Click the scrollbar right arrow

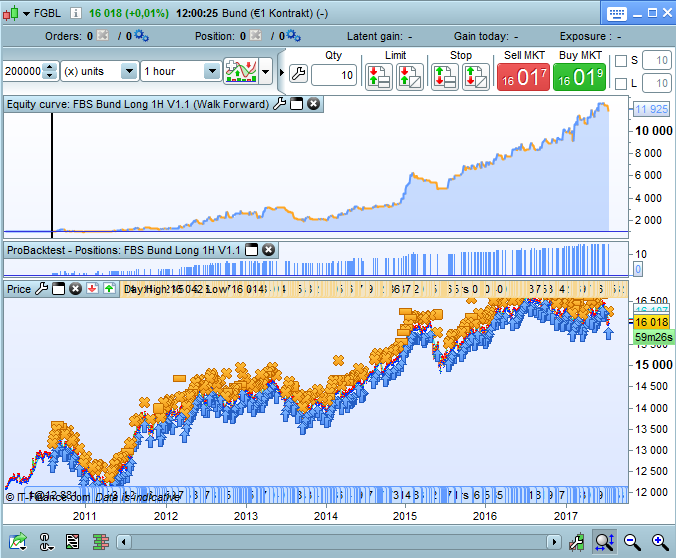point(554,542)
